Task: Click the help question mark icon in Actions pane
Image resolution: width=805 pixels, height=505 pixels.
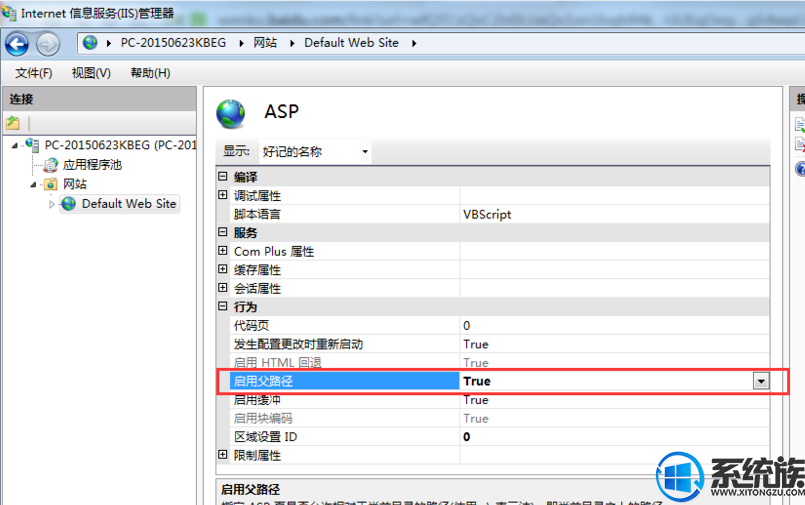Action: click(x=800, y=169)
